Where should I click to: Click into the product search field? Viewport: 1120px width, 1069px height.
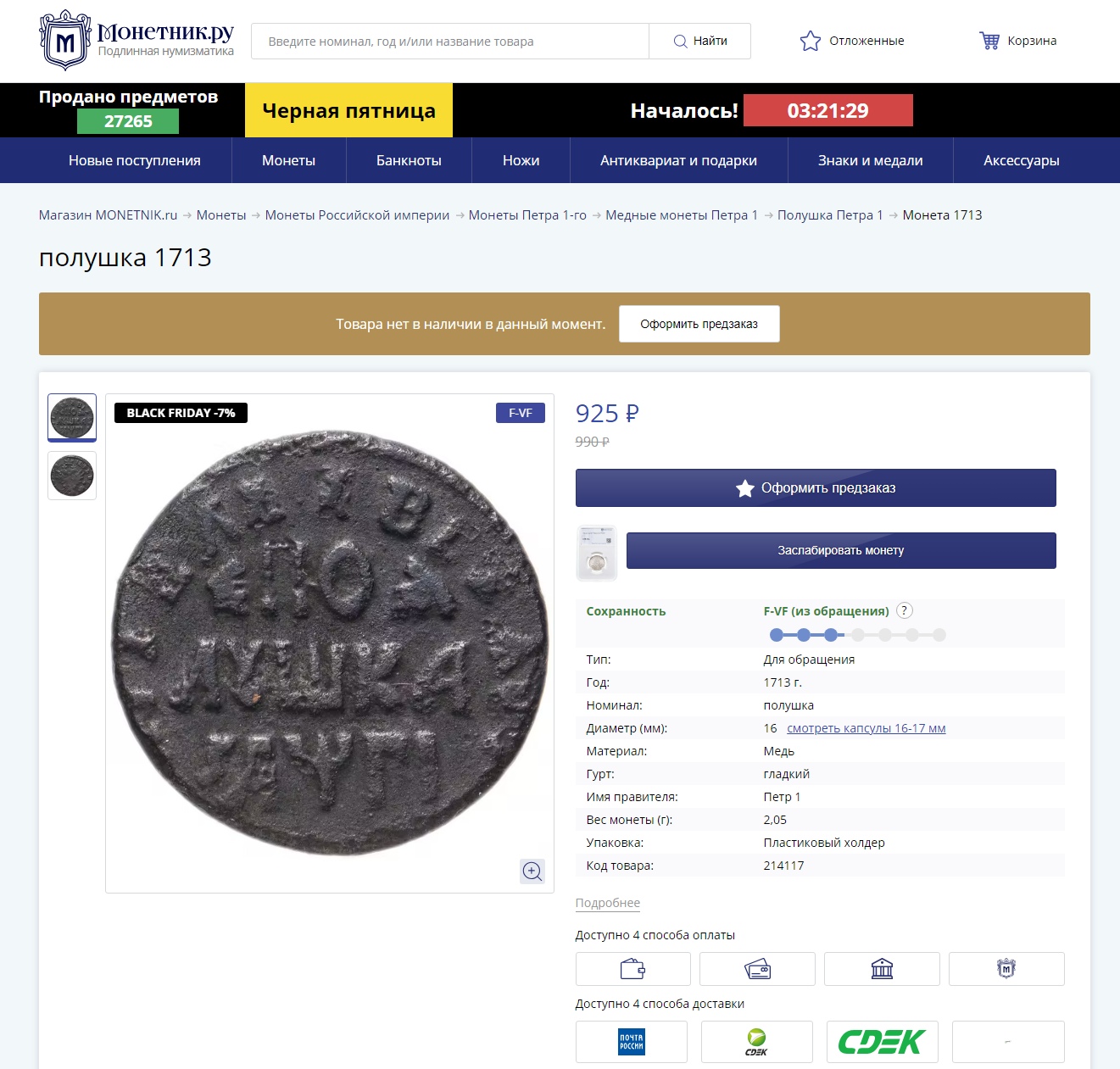[x=449, y=41]
